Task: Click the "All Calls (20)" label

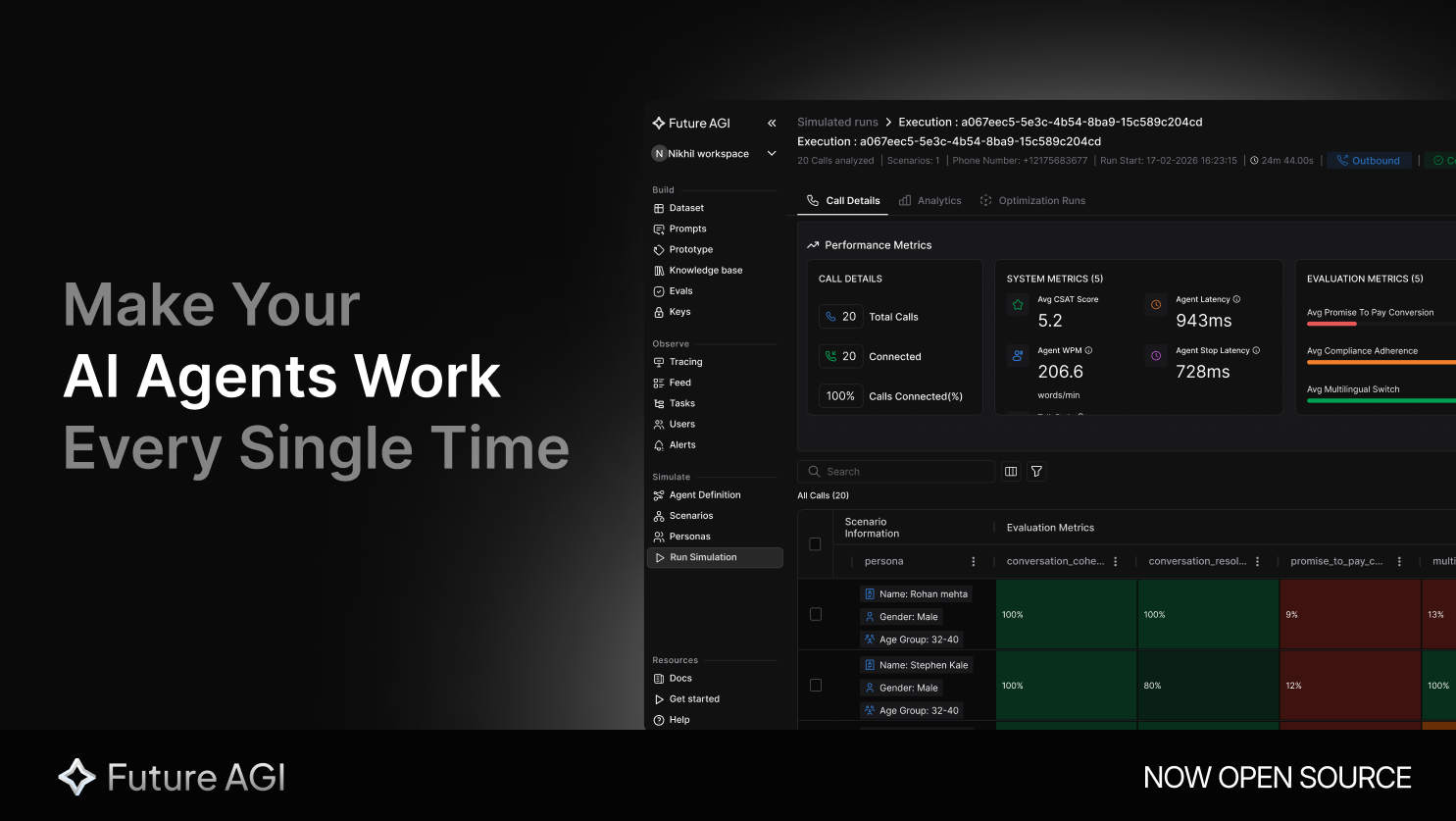Action: coord(824,496)
